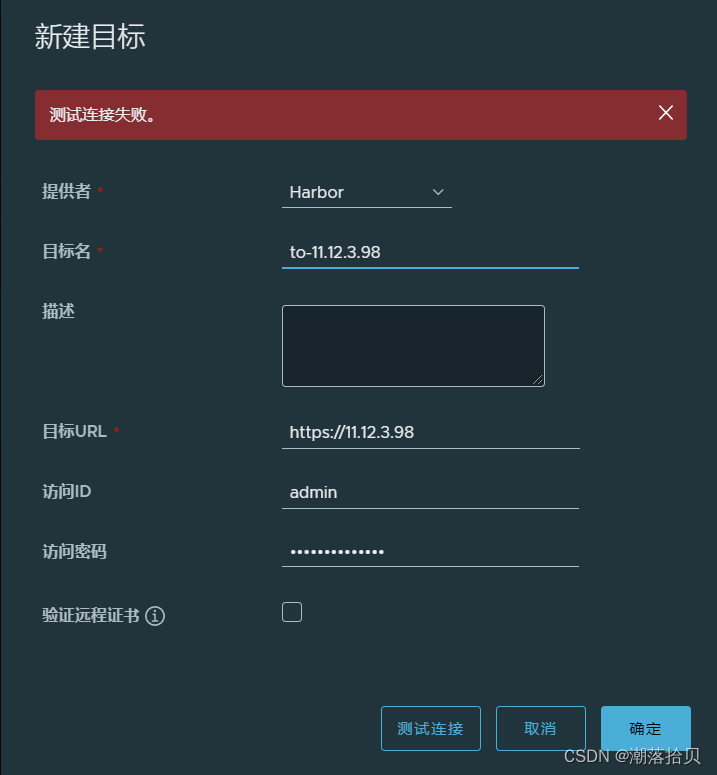Confirm with the 确定 button

pos(646,729)
